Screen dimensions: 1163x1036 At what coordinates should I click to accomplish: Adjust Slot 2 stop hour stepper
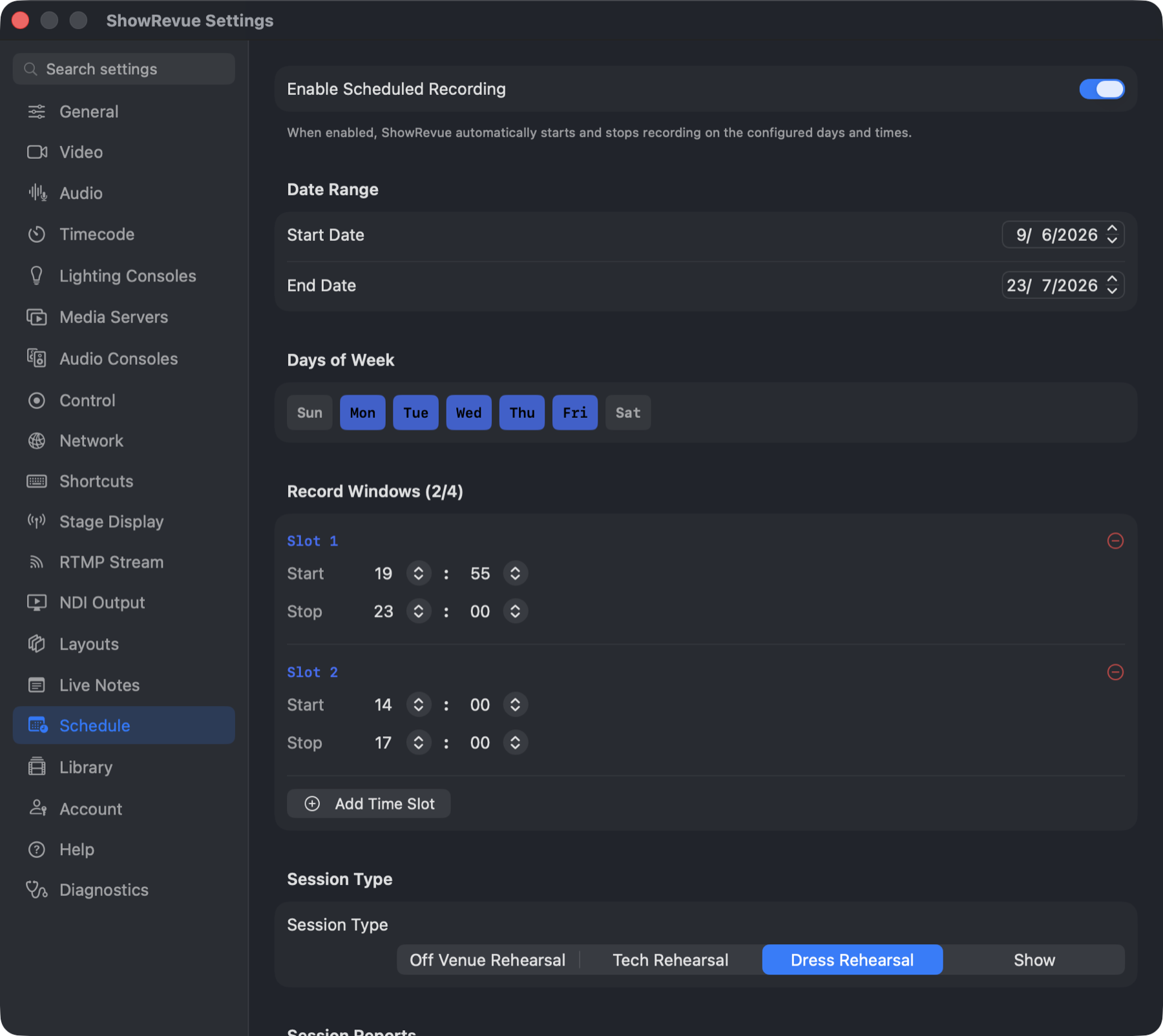point(419,743)
